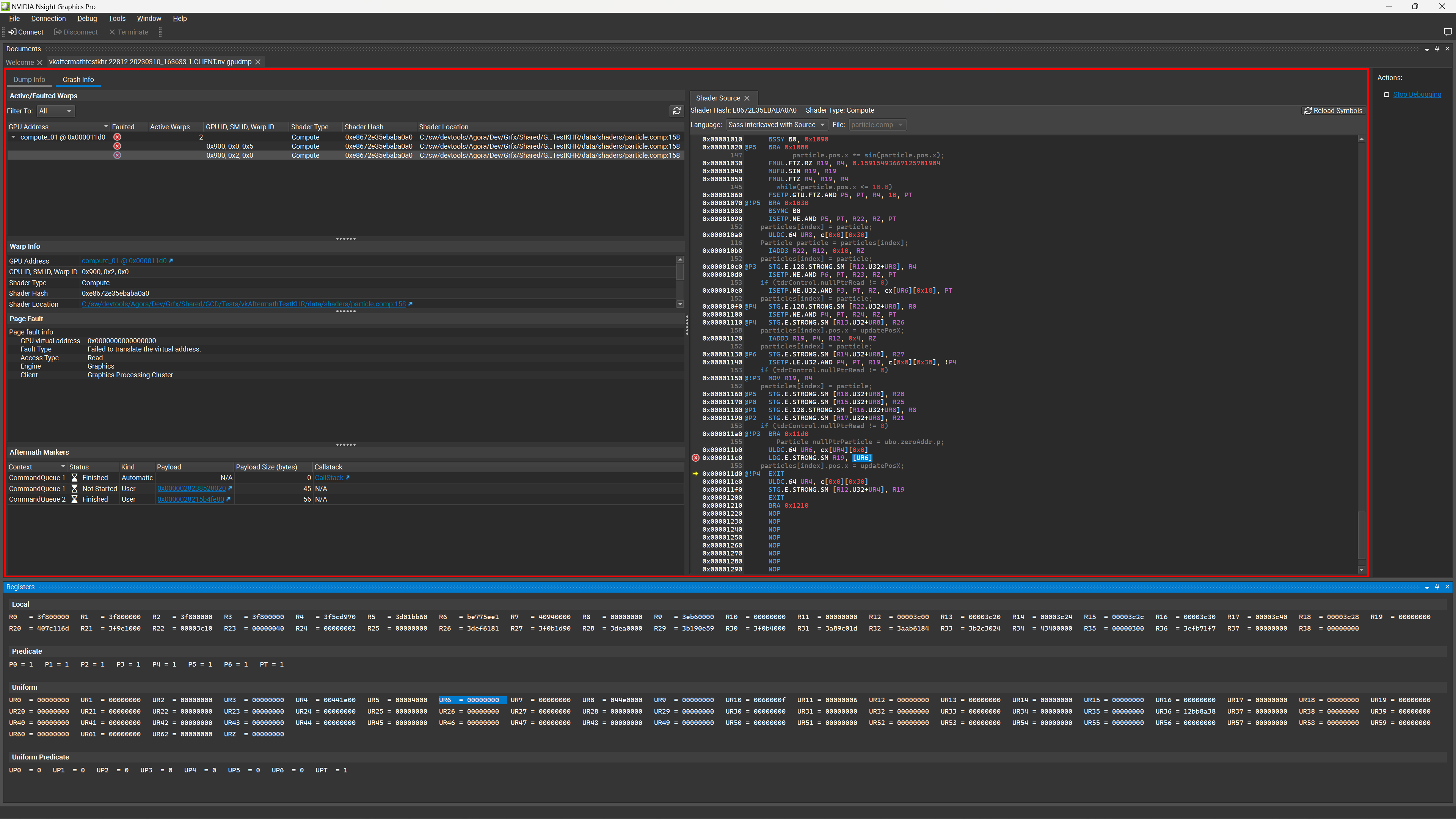
Task: Toggle the pin on the Documents panel
Action: point(1437,49)
